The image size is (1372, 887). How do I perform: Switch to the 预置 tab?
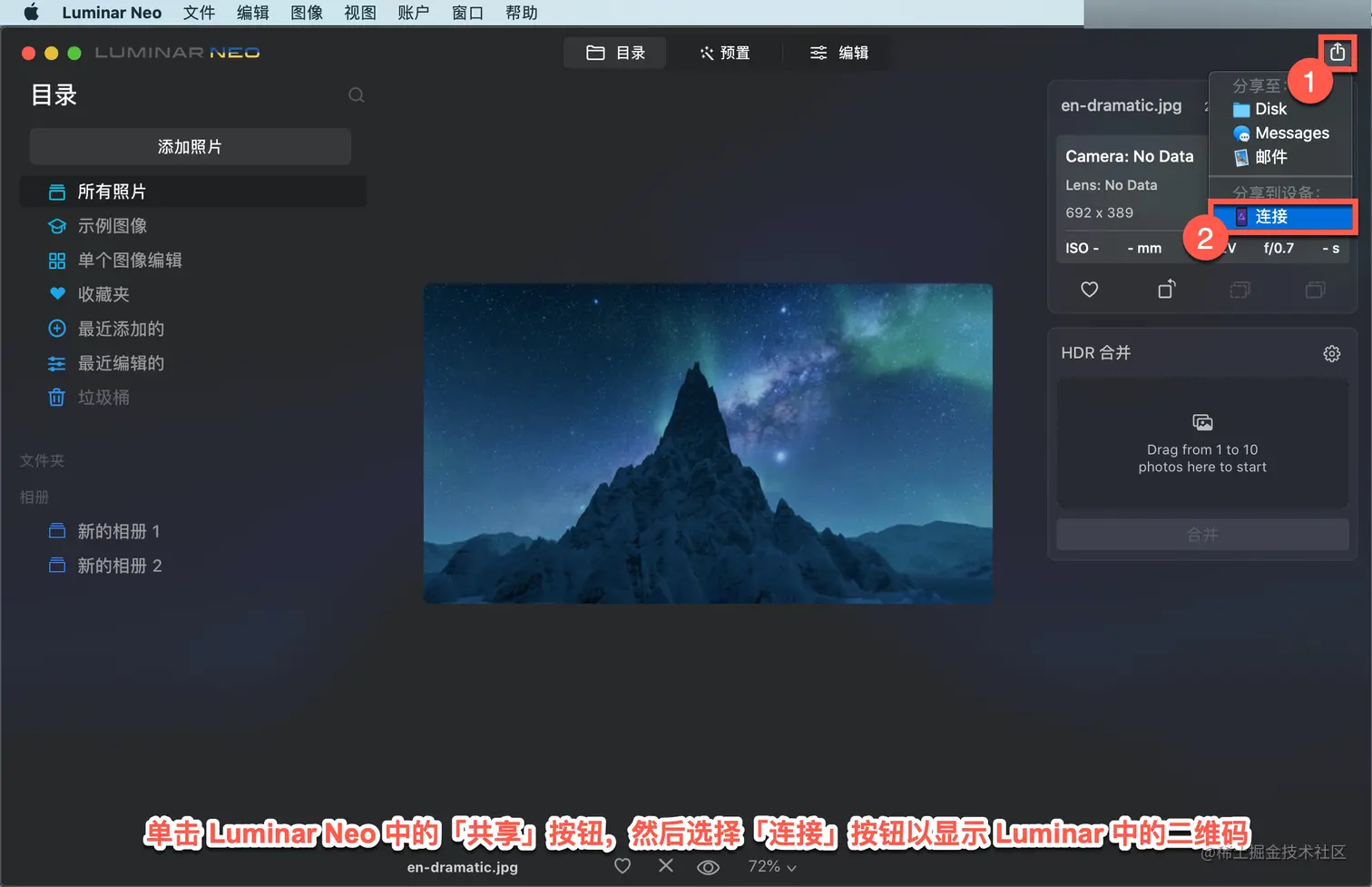point(724,53)
